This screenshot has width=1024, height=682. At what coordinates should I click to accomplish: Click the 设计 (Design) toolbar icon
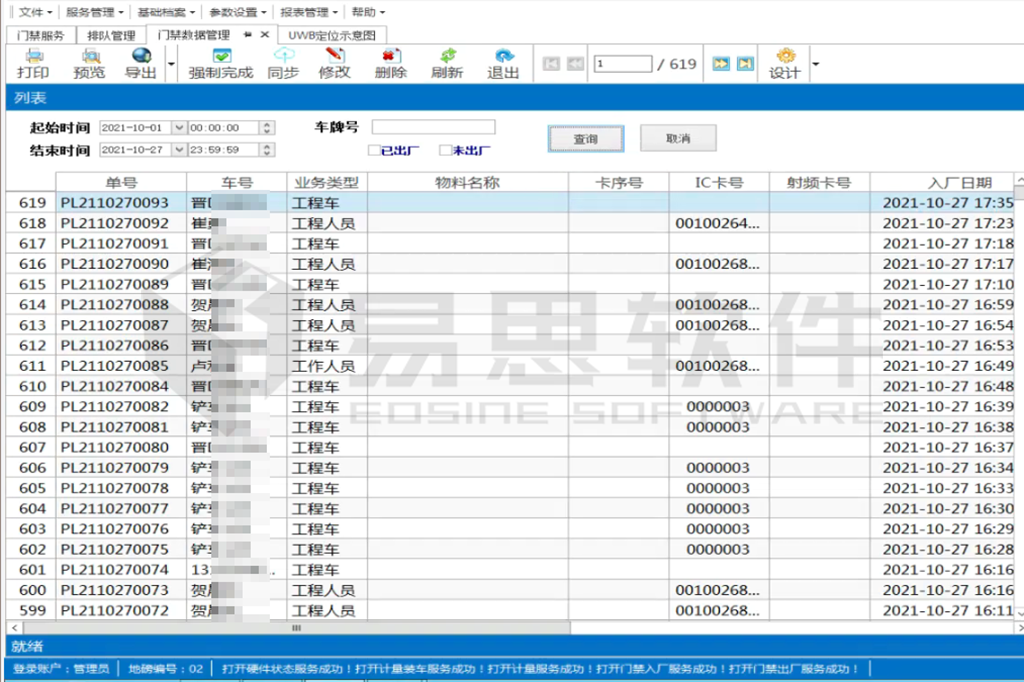(x=784, y=65)
